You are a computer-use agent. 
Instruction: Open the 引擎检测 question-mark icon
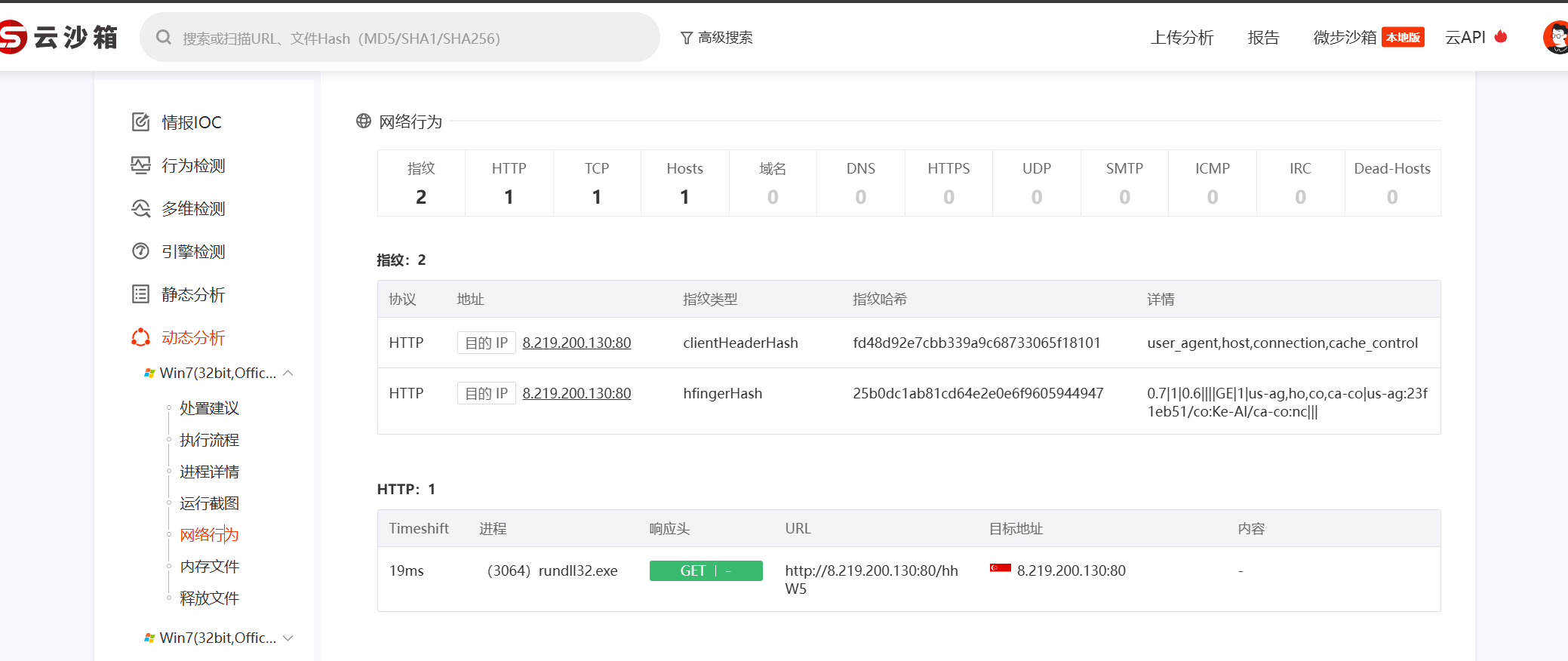click(140, 251)
